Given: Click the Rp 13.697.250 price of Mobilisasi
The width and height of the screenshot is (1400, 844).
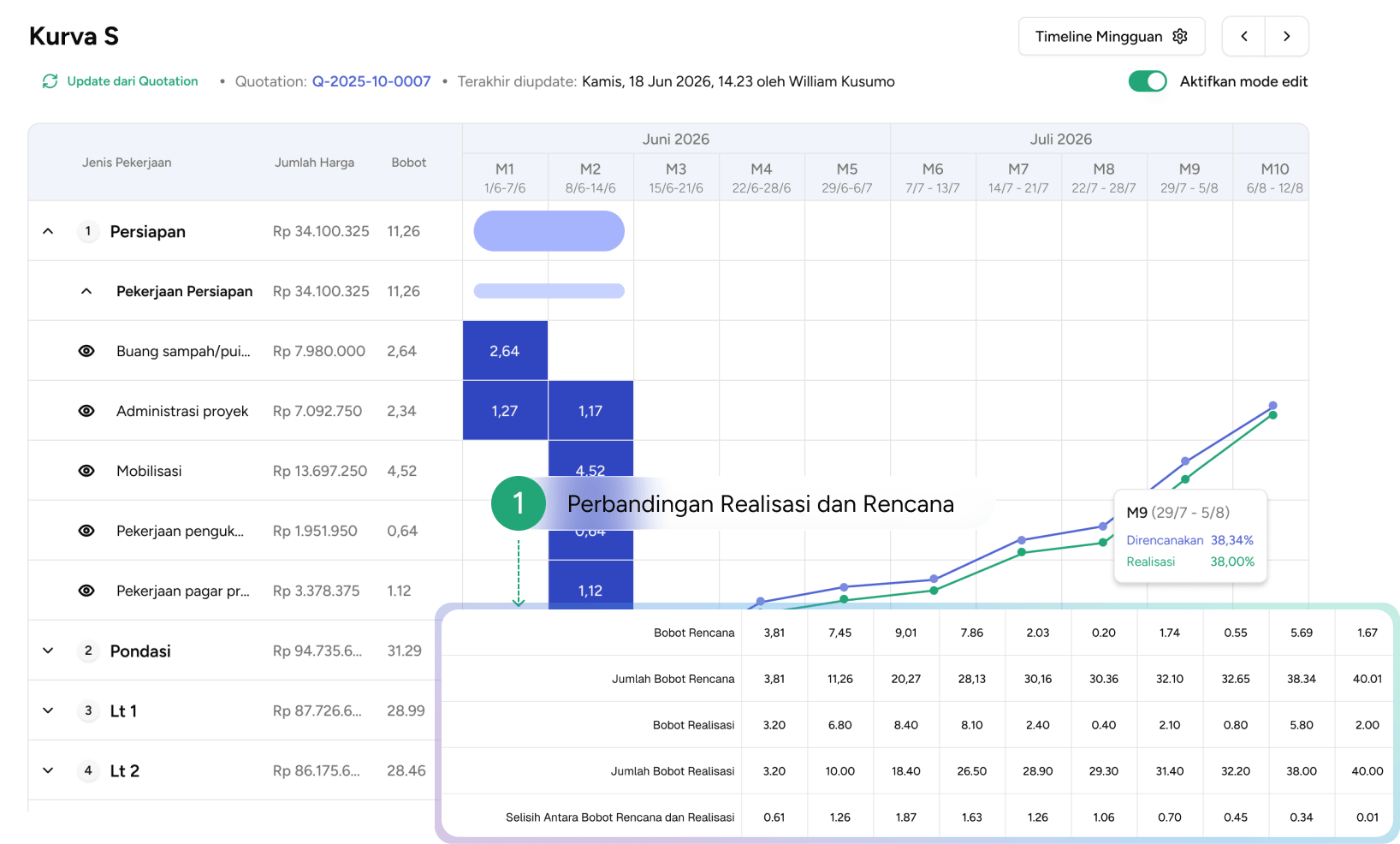Looking at the screenshot, I should pos(320,471).
